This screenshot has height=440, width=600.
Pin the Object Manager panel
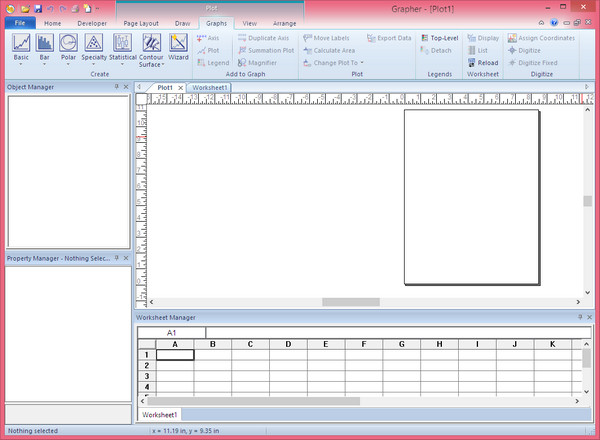click(116, 87)
